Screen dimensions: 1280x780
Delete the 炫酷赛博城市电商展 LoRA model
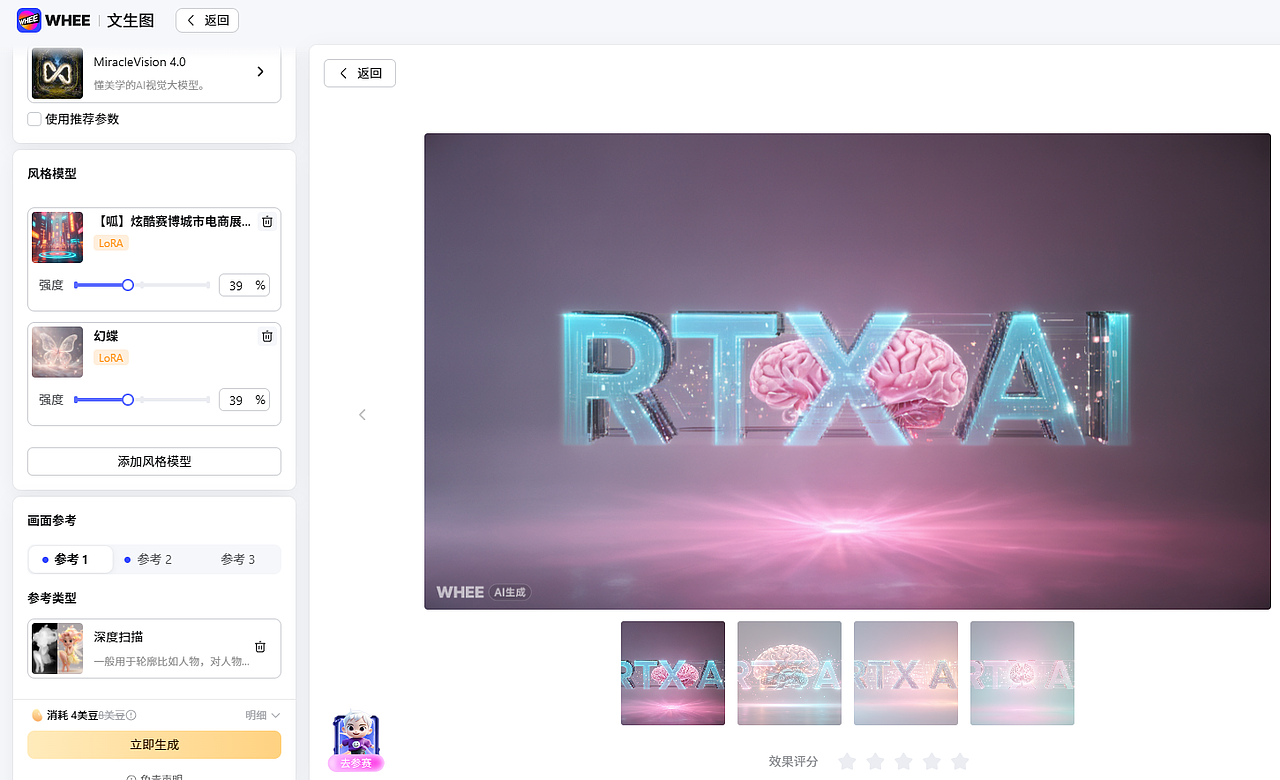pos(267,222)
